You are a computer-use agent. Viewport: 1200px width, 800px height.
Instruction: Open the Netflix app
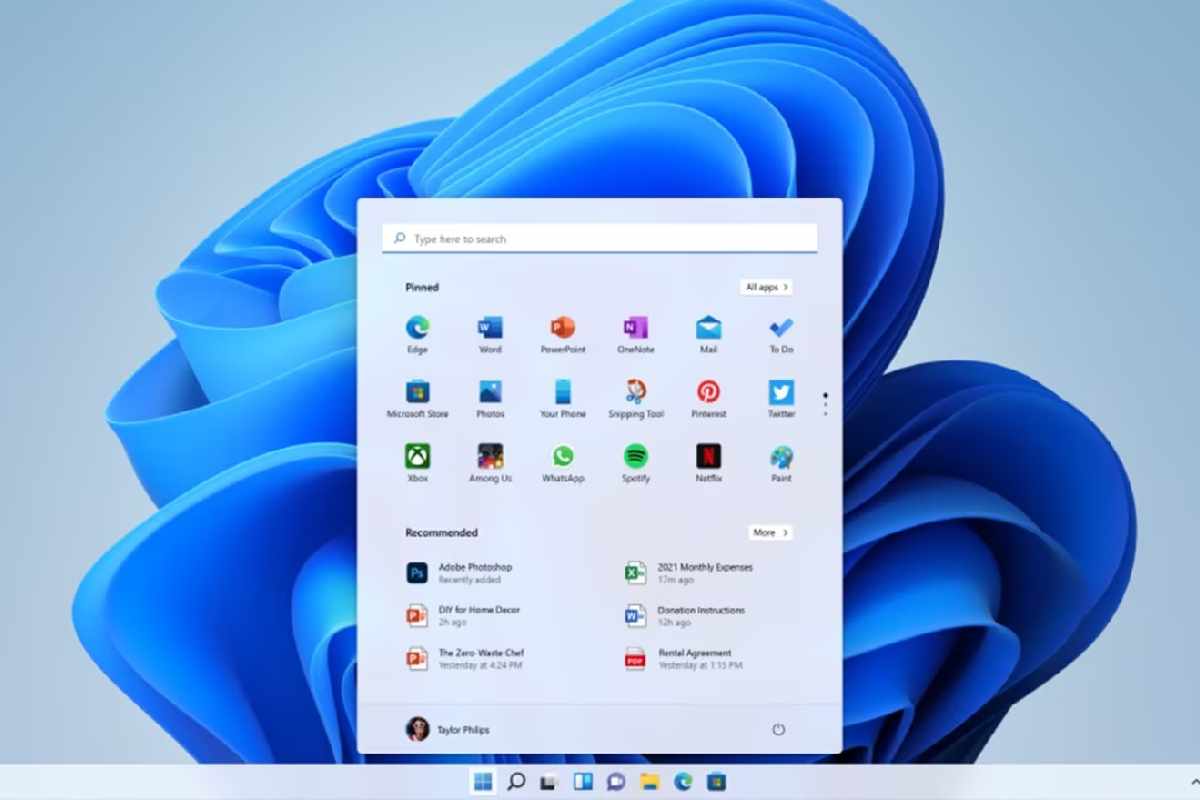tap(709, 463)
